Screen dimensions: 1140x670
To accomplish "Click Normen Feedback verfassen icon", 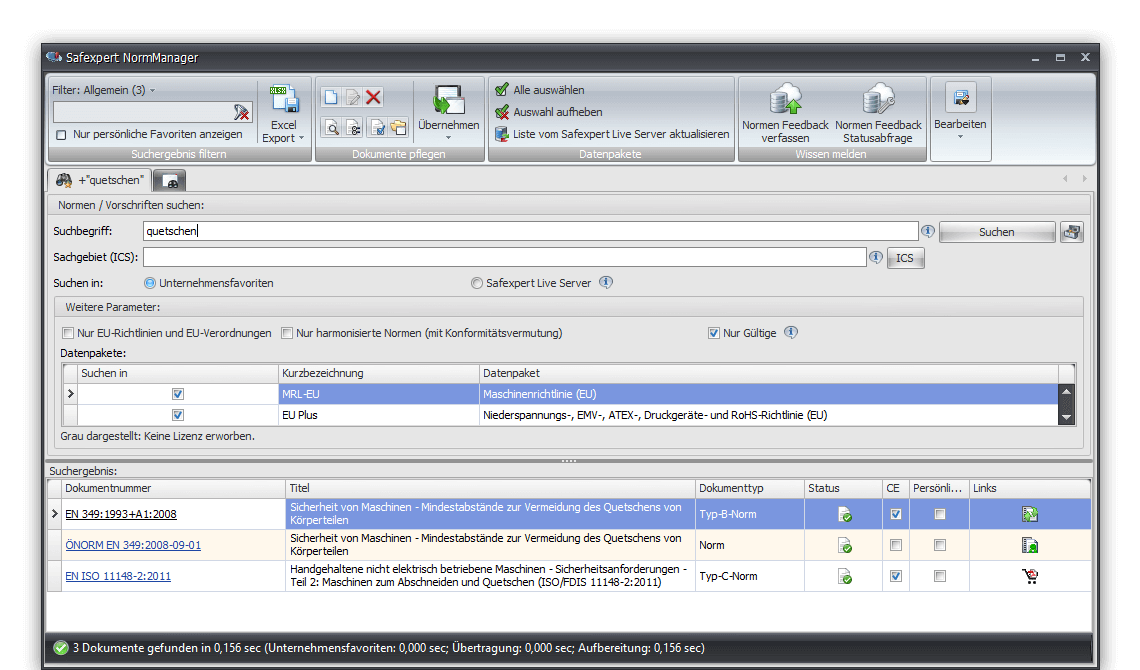I will coord(785,99).
